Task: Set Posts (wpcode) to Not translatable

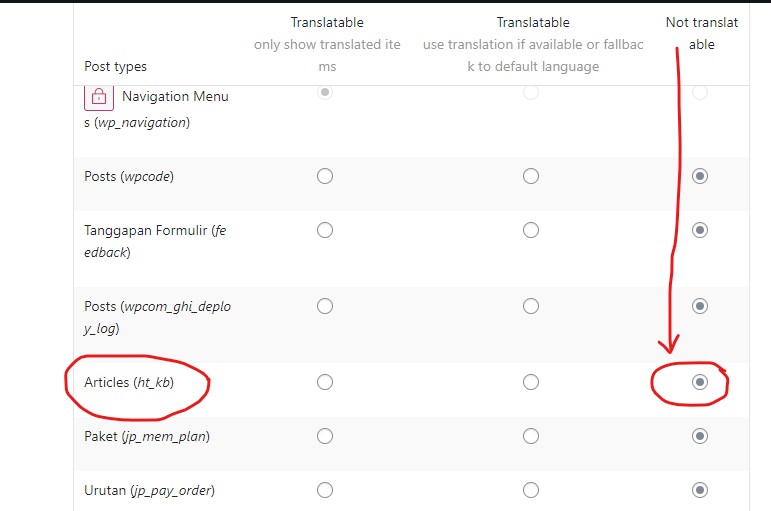Action: pos(700,176)
